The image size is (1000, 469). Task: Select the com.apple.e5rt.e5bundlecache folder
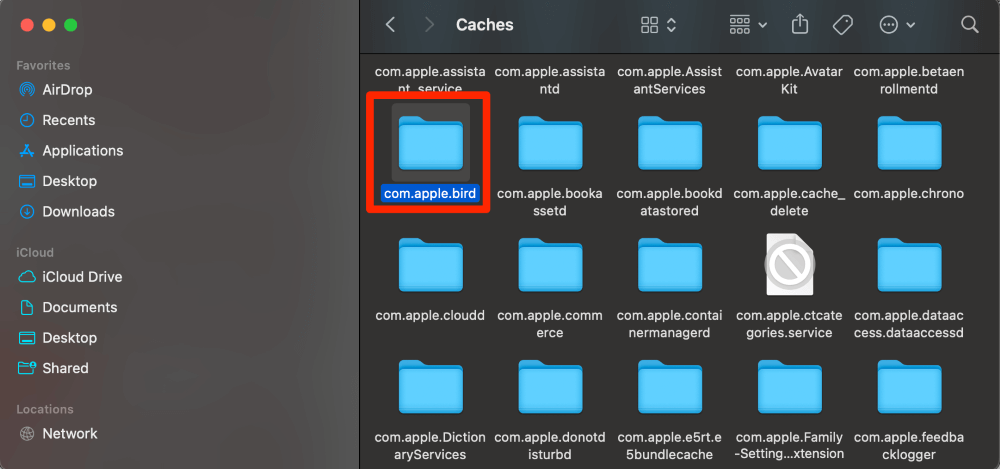pyautogui.click(x=670, y=387)
